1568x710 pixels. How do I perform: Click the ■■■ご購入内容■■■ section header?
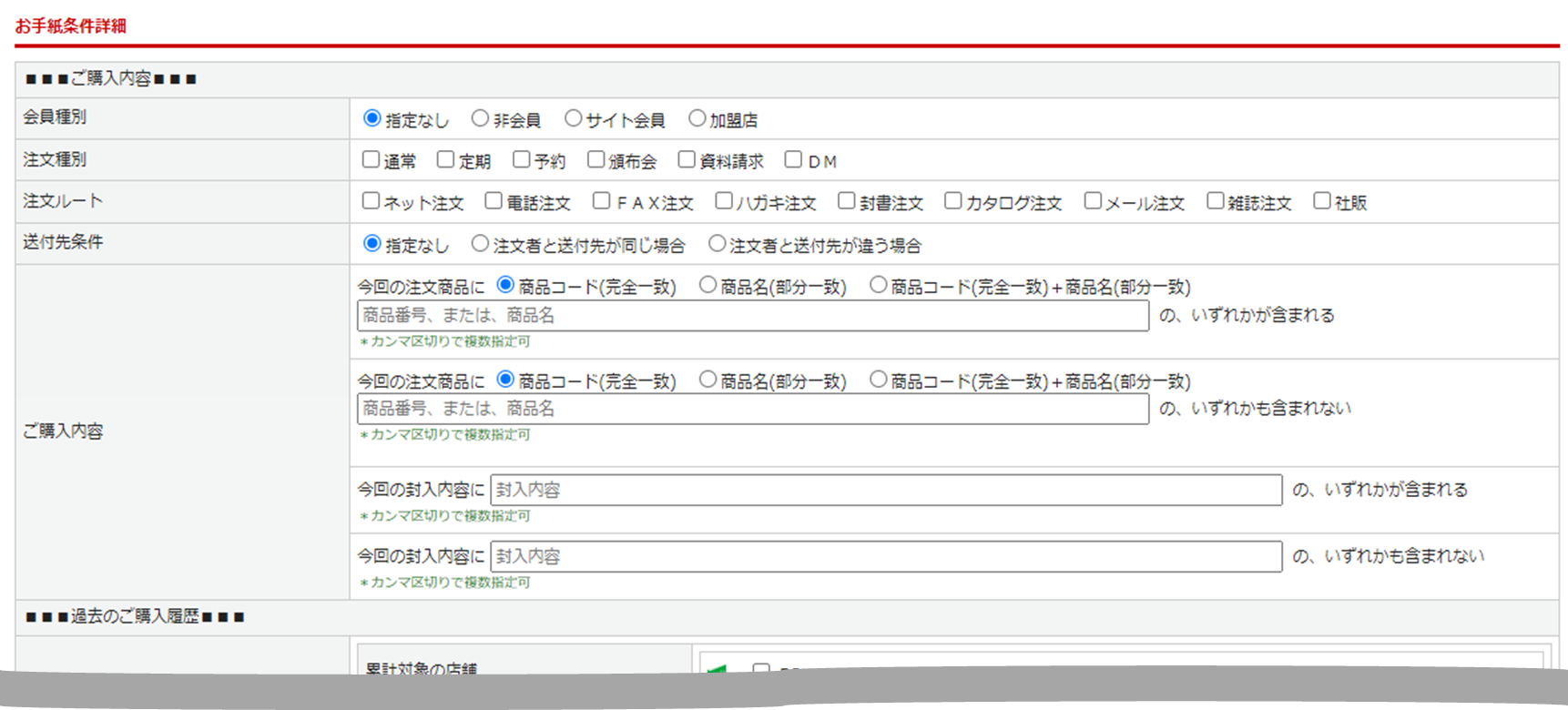pos(111,79)
